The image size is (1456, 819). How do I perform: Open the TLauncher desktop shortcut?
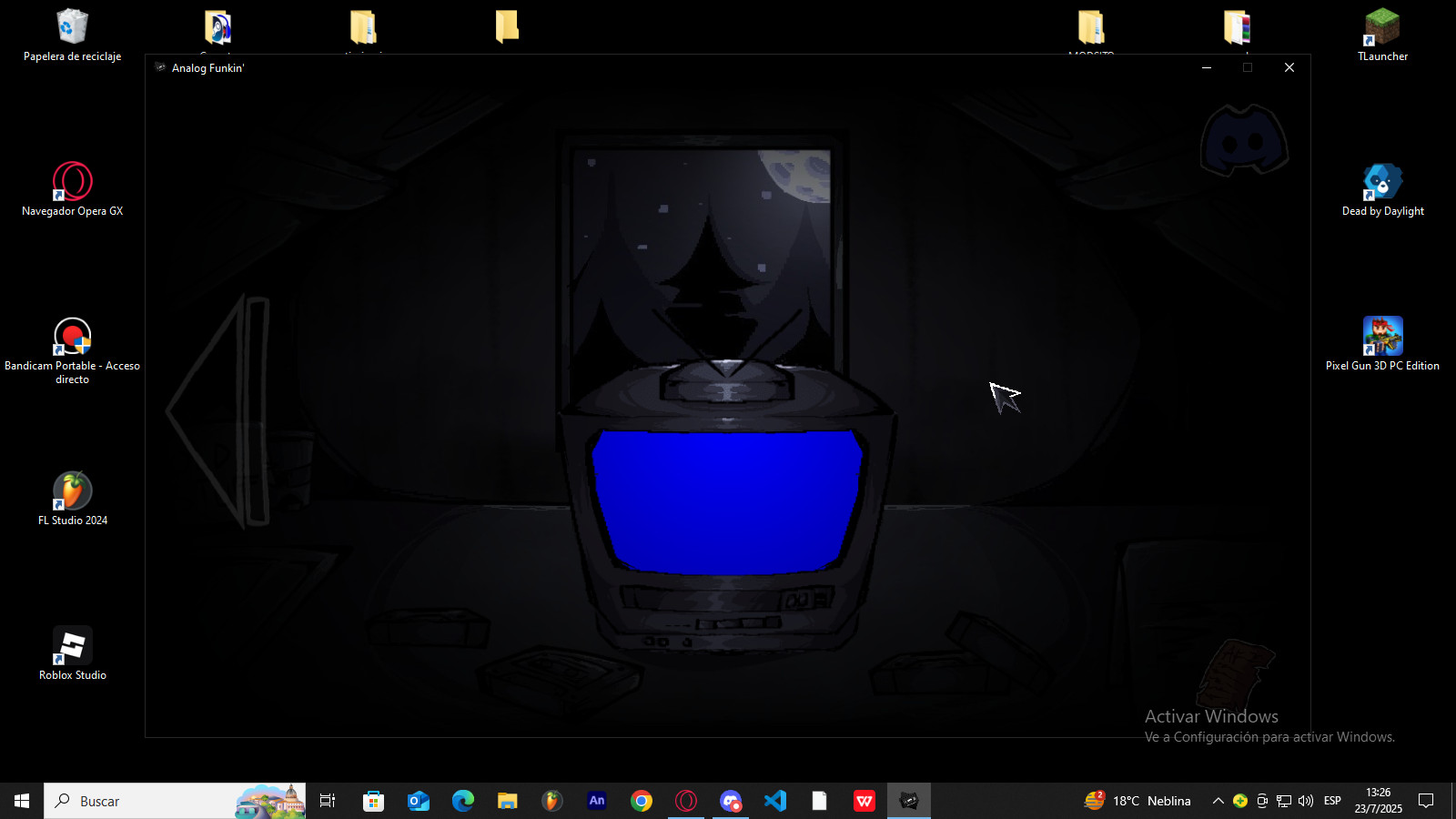(1382, 27)
